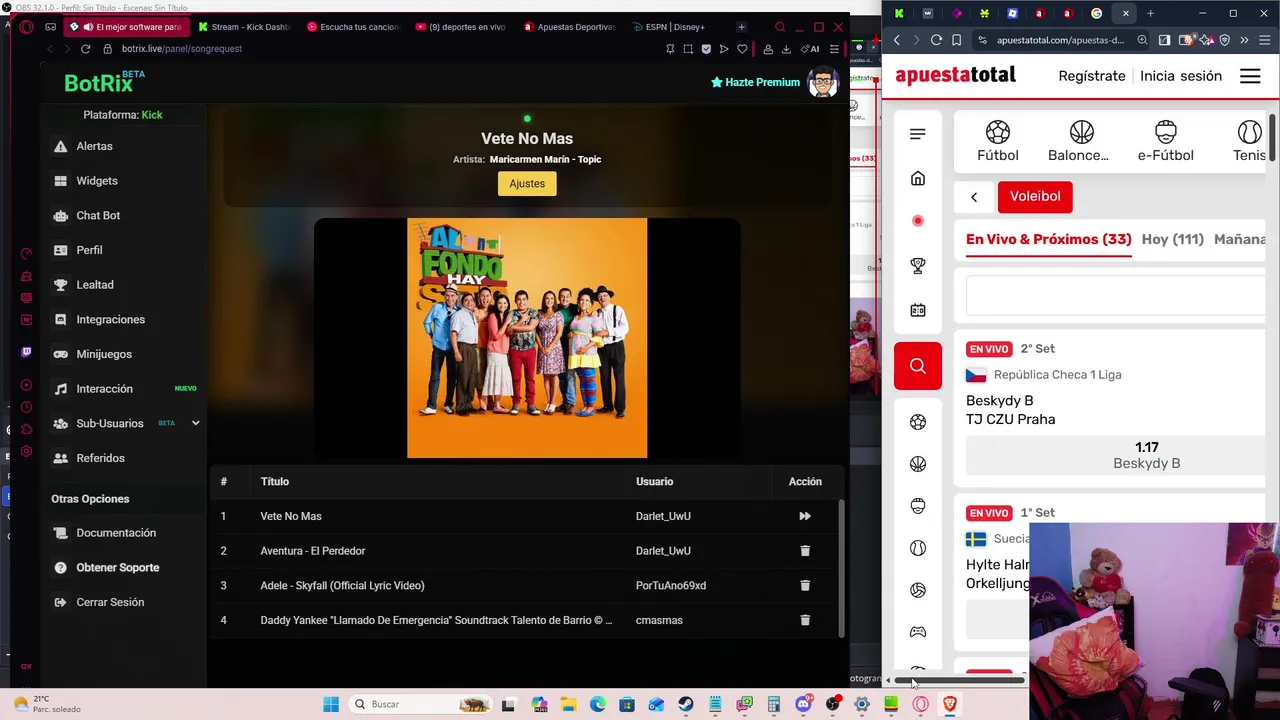Select En Vivo & Próximos (33) tab

(1048, 240)
